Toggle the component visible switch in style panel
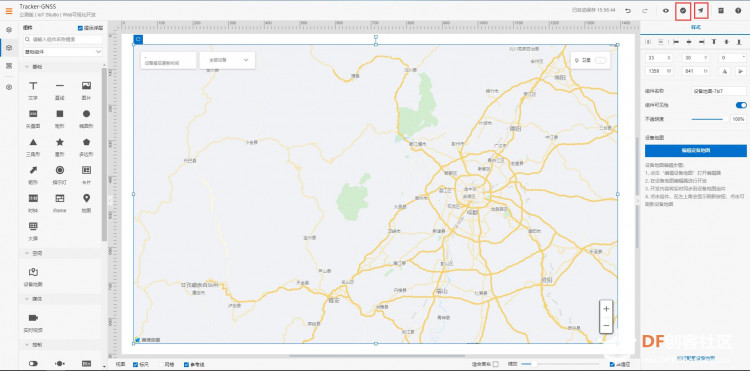 click(x=741, y=105)
